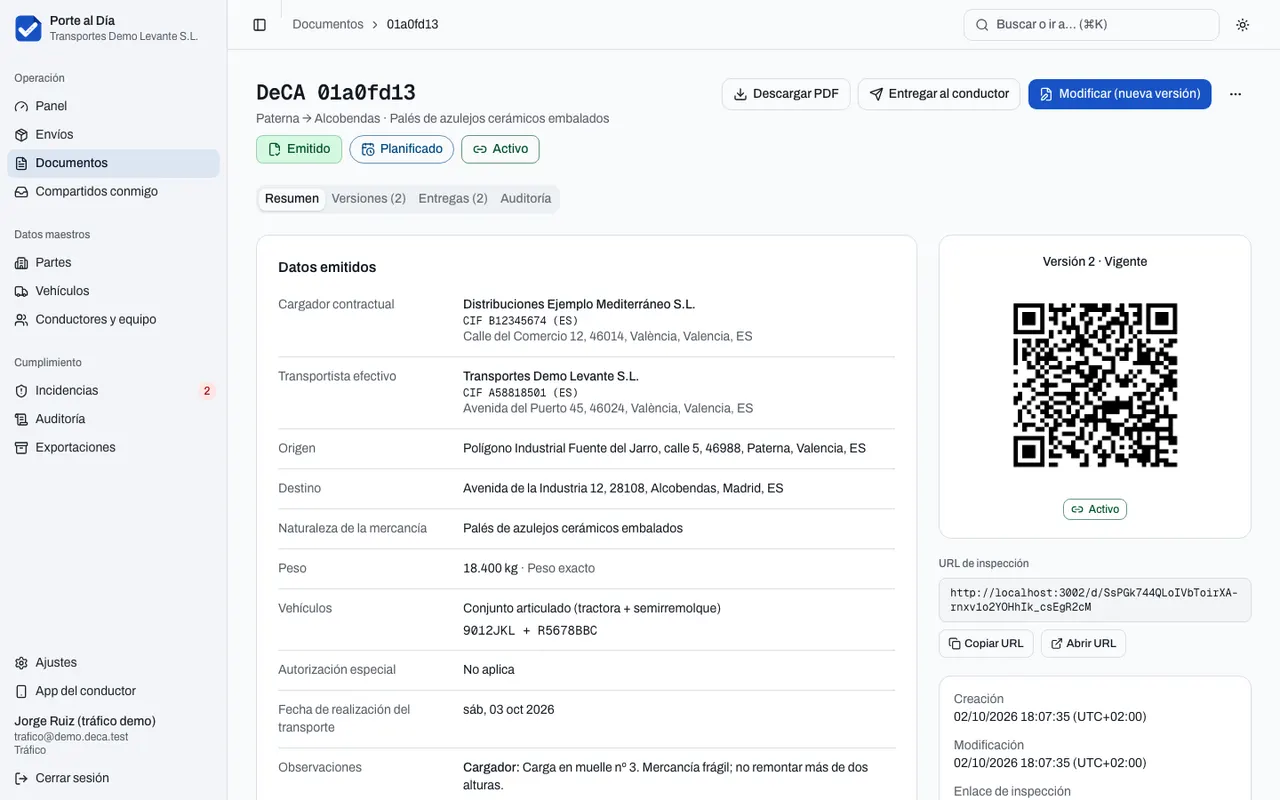Screen dimensions: 1280x800
Task: Toggle the sidebar collapse icon
Action: (260, 24)
